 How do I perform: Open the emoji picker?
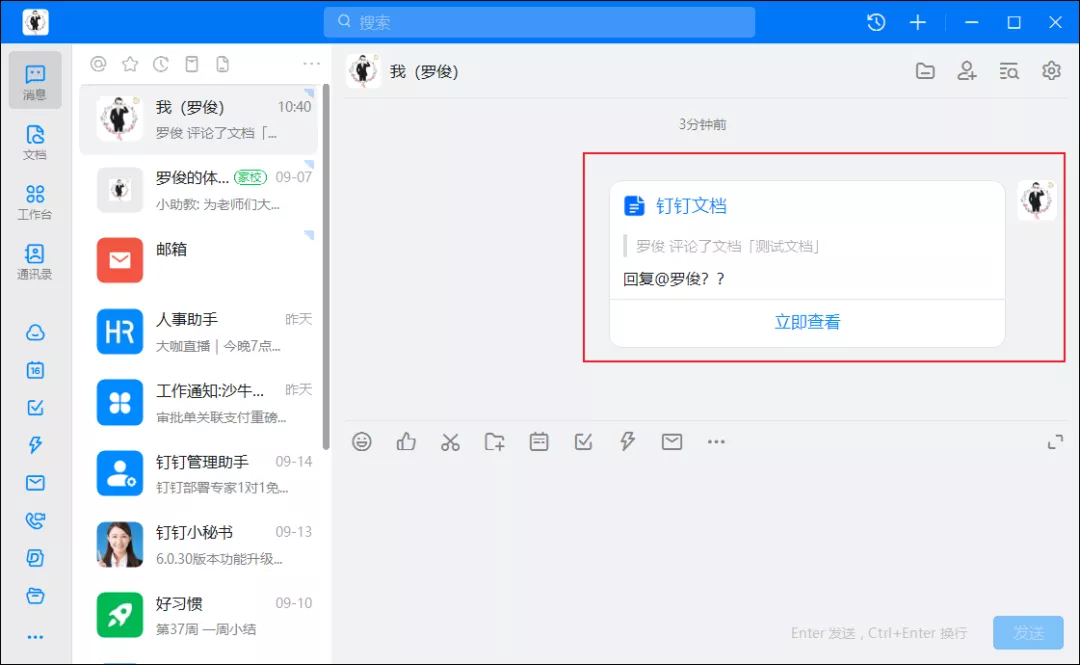point(362,442)
